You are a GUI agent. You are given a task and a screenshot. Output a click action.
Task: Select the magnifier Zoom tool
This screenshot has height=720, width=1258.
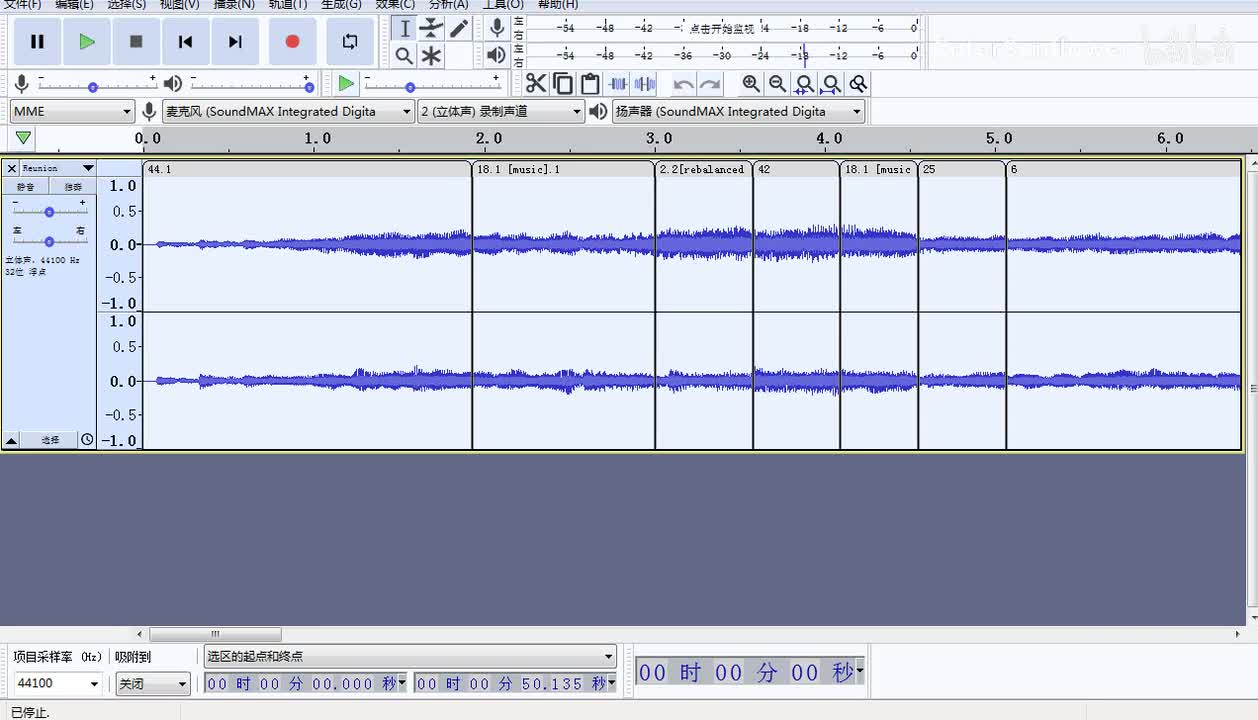pos(404,56)
